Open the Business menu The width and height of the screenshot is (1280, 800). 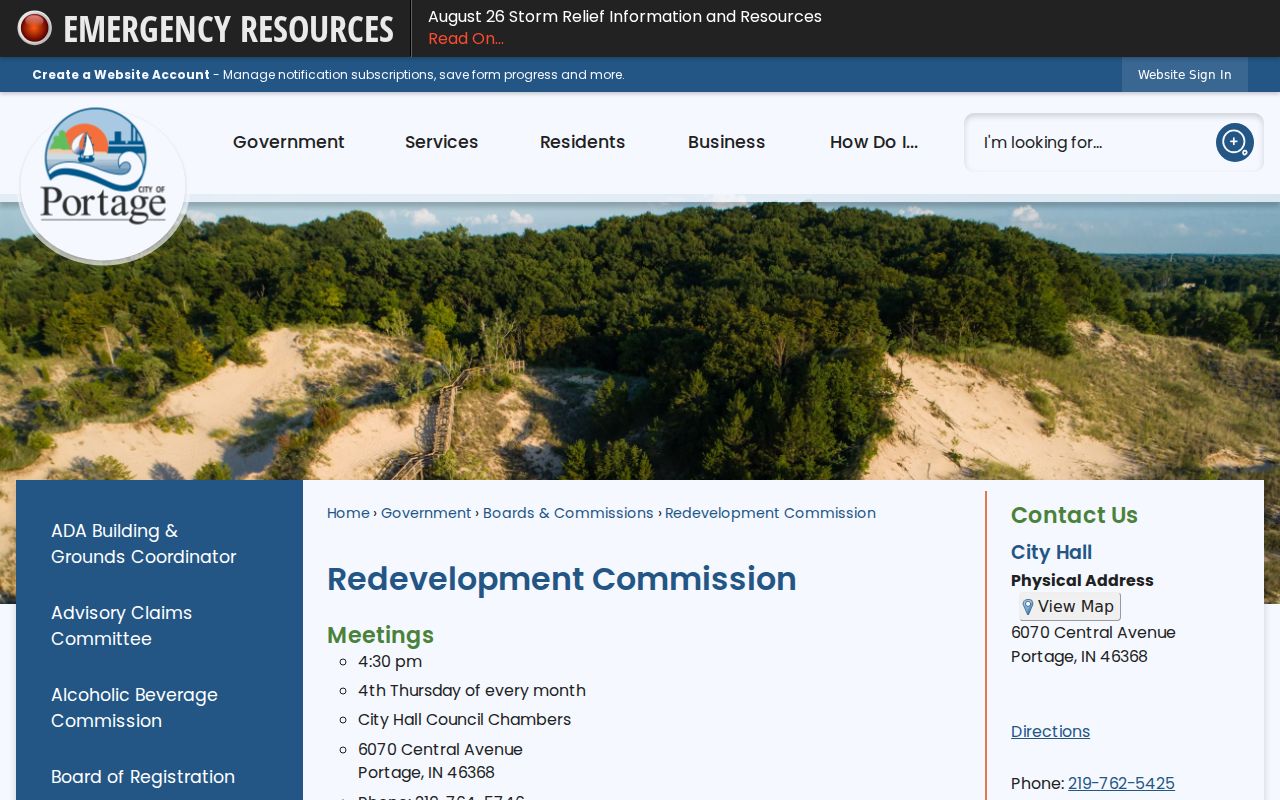(x=726, y=142)
